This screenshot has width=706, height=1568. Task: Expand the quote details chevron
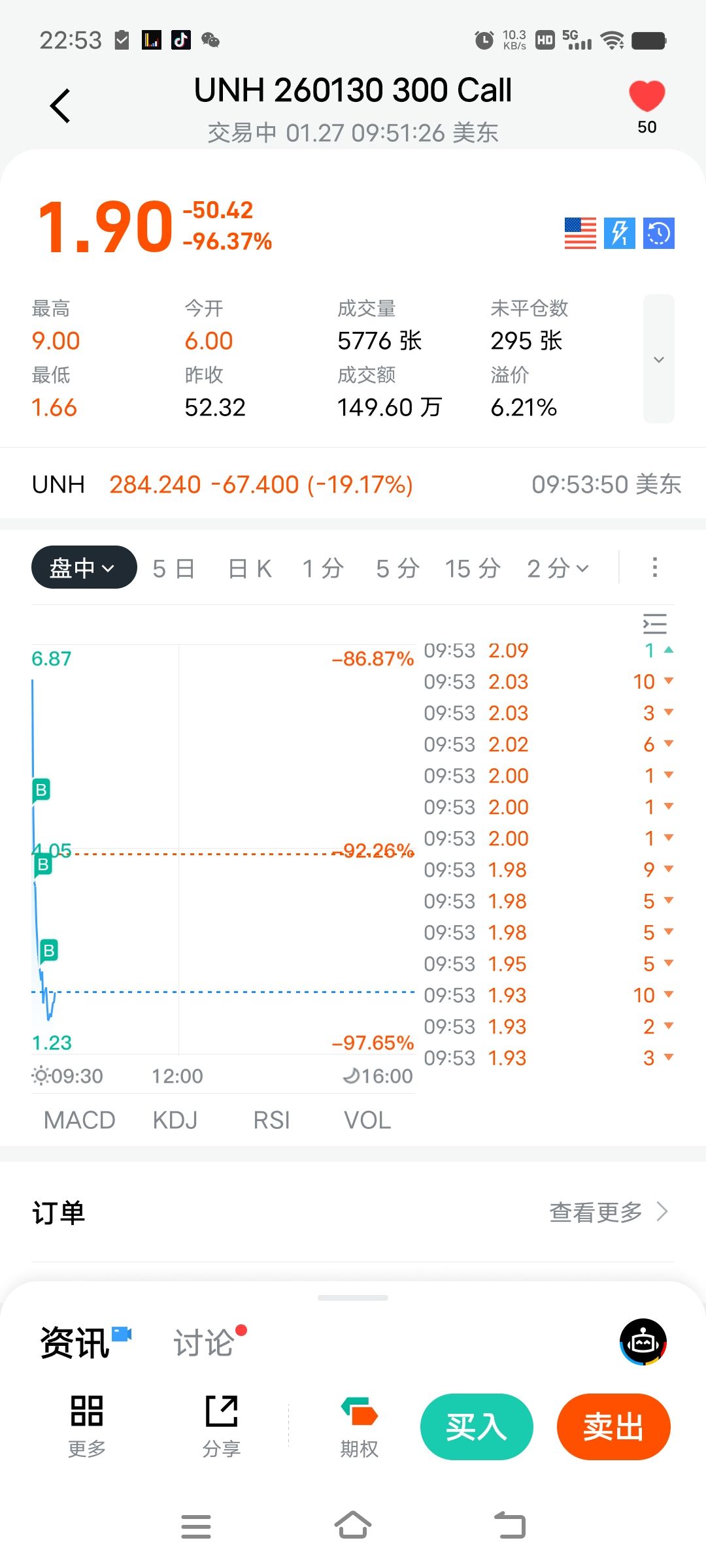point(658,359)
